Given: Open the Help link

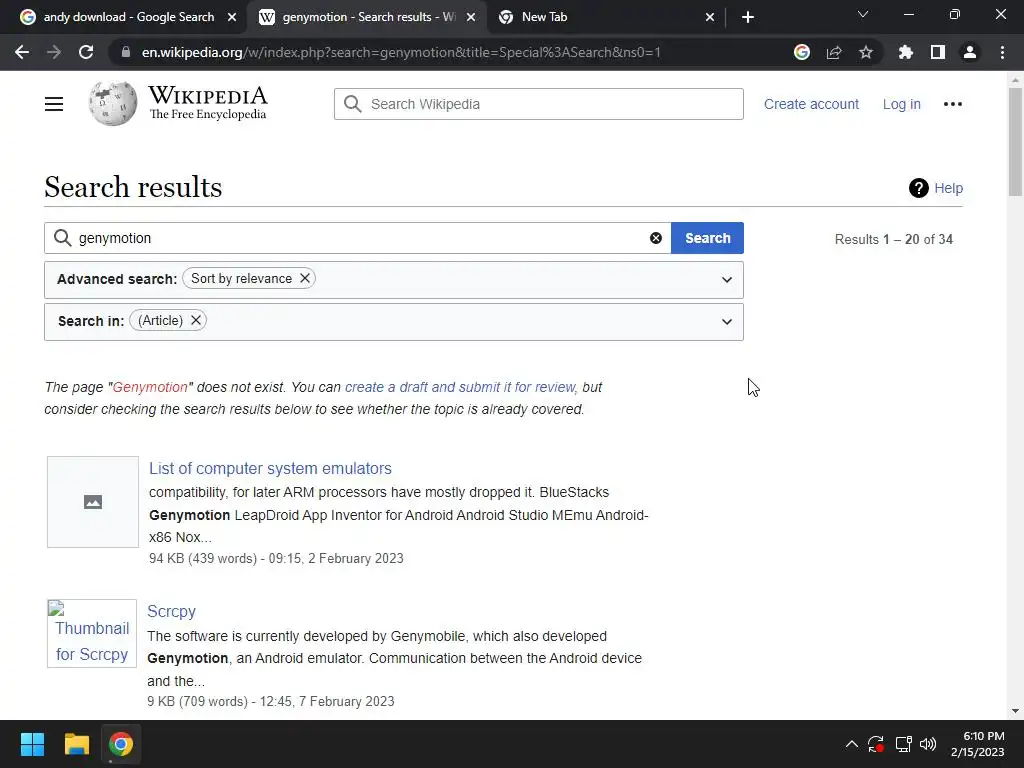Looking at the screenshot, I should click(x=948, y=188).
